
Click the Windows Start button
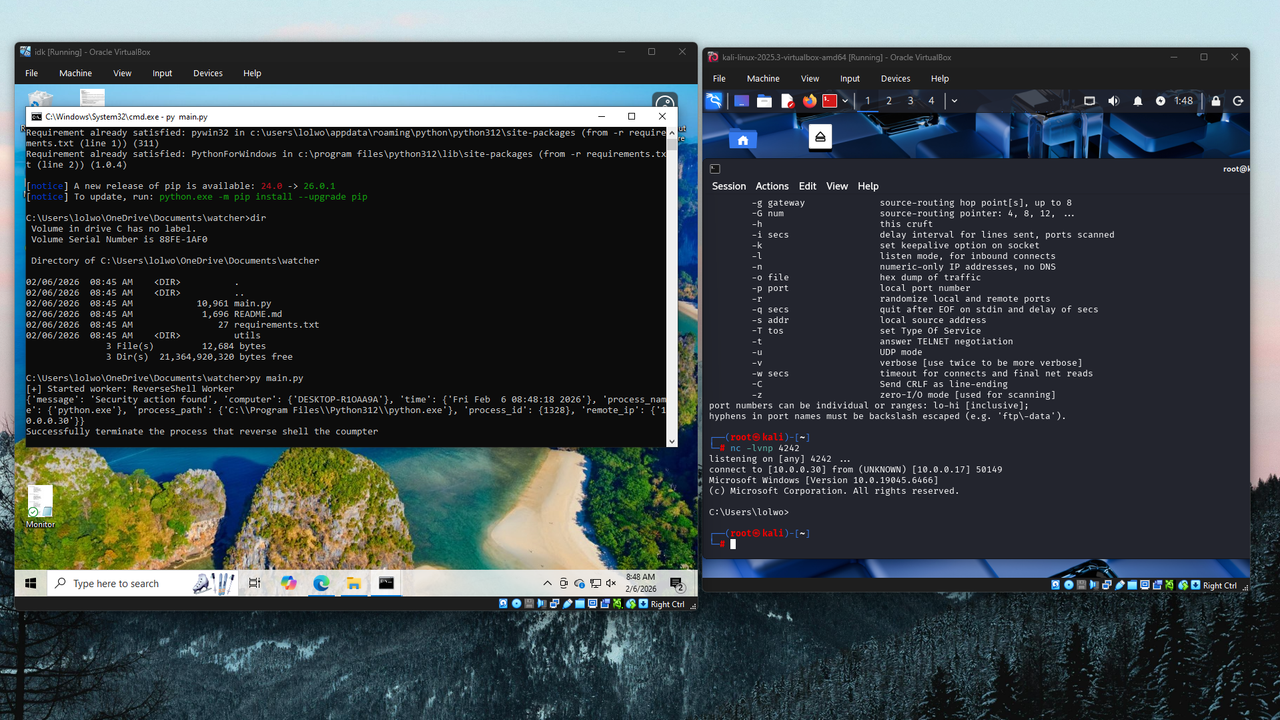tap(30, 583)
